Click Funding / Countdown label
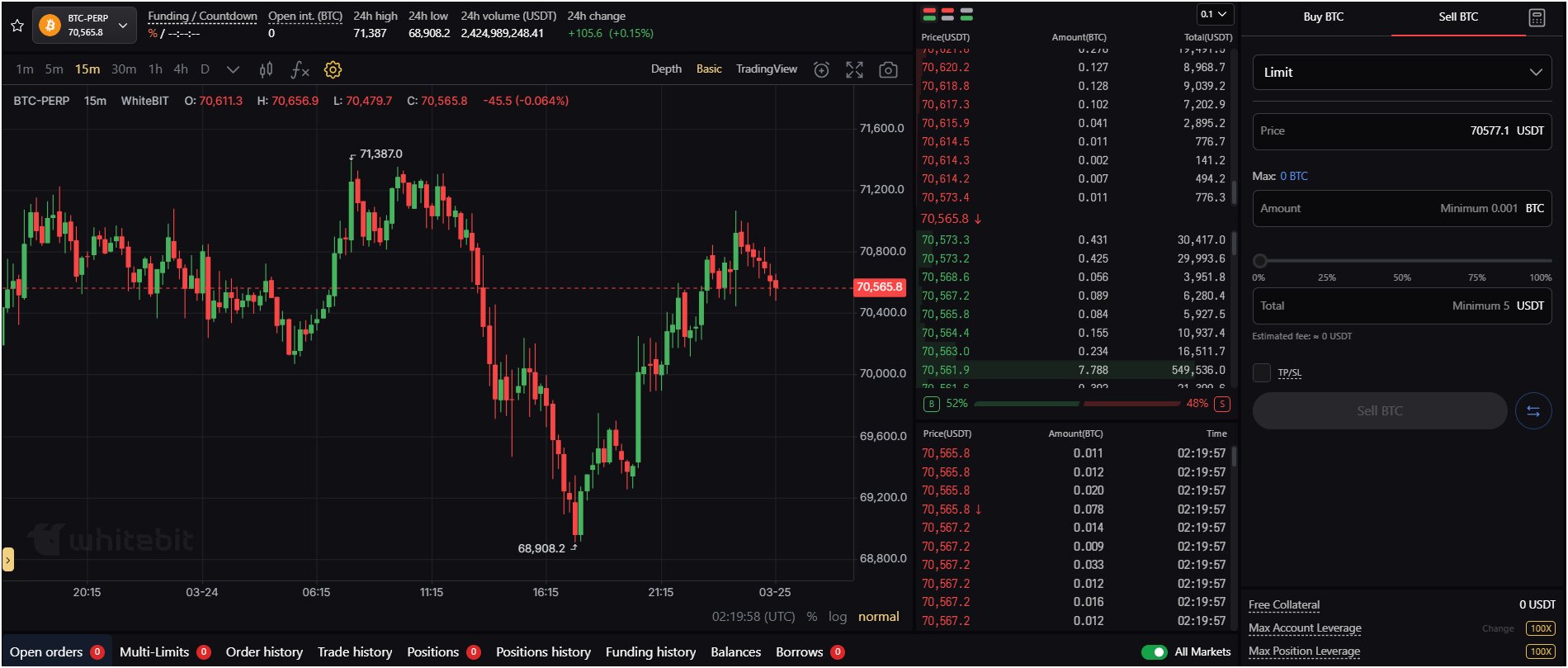The width and height of the screenshot is (1568, 668). pyautogui.click(x=202, y=16)
